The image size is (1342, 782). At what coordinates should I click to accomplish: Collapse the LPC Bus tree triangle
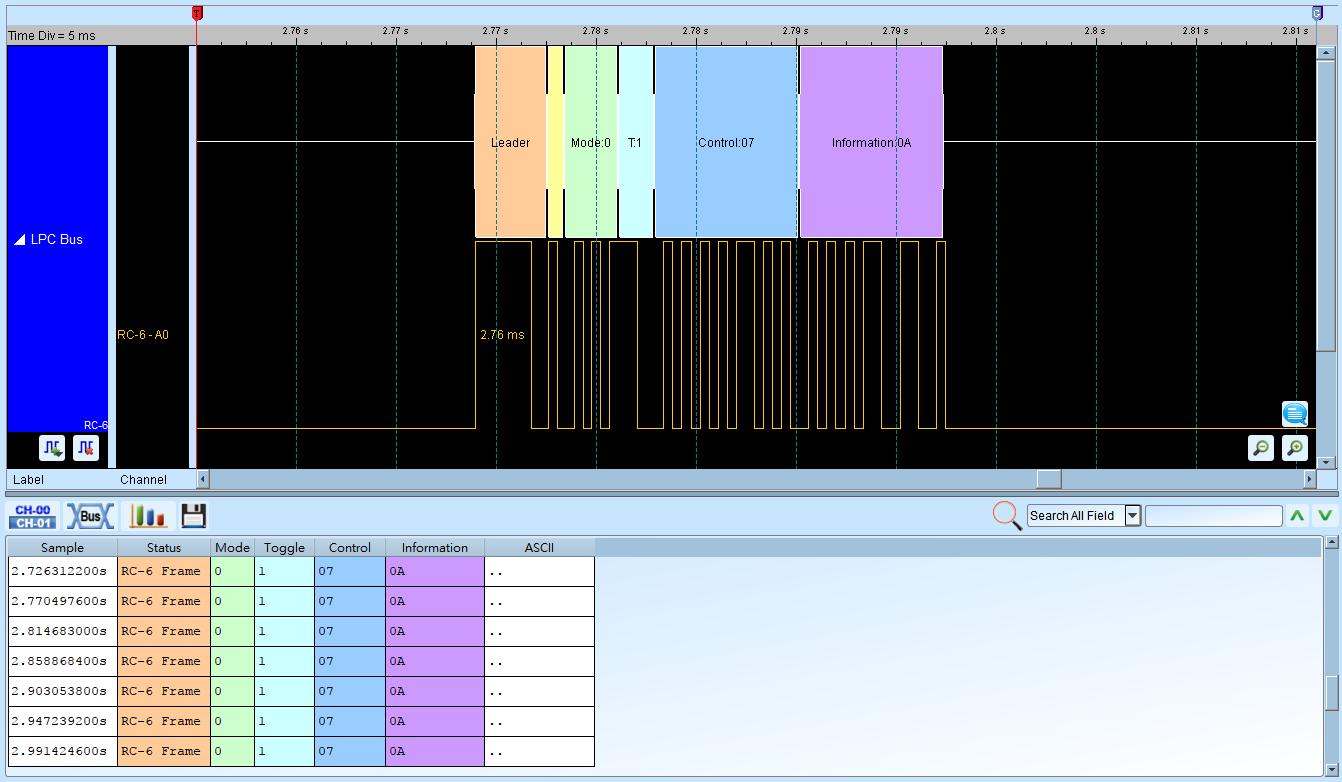[20, 240]
